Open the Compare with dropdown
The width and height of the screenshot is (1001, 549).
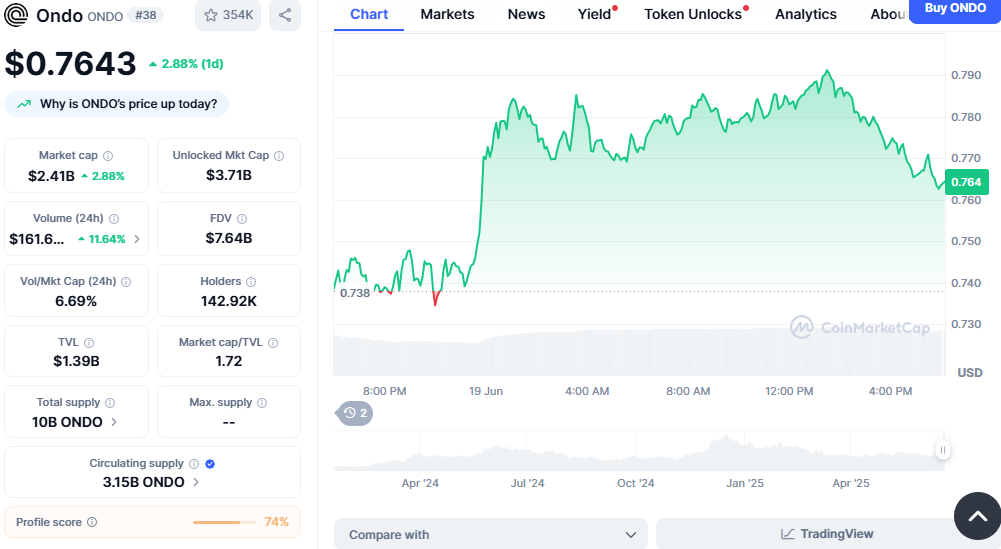491,534
